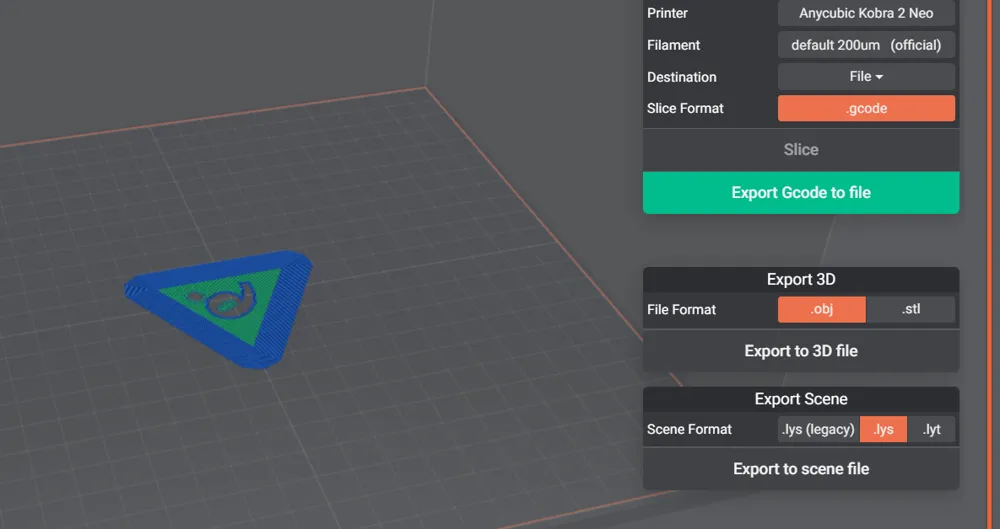
Task: Choose the .obj file format option
Action: 821,309
